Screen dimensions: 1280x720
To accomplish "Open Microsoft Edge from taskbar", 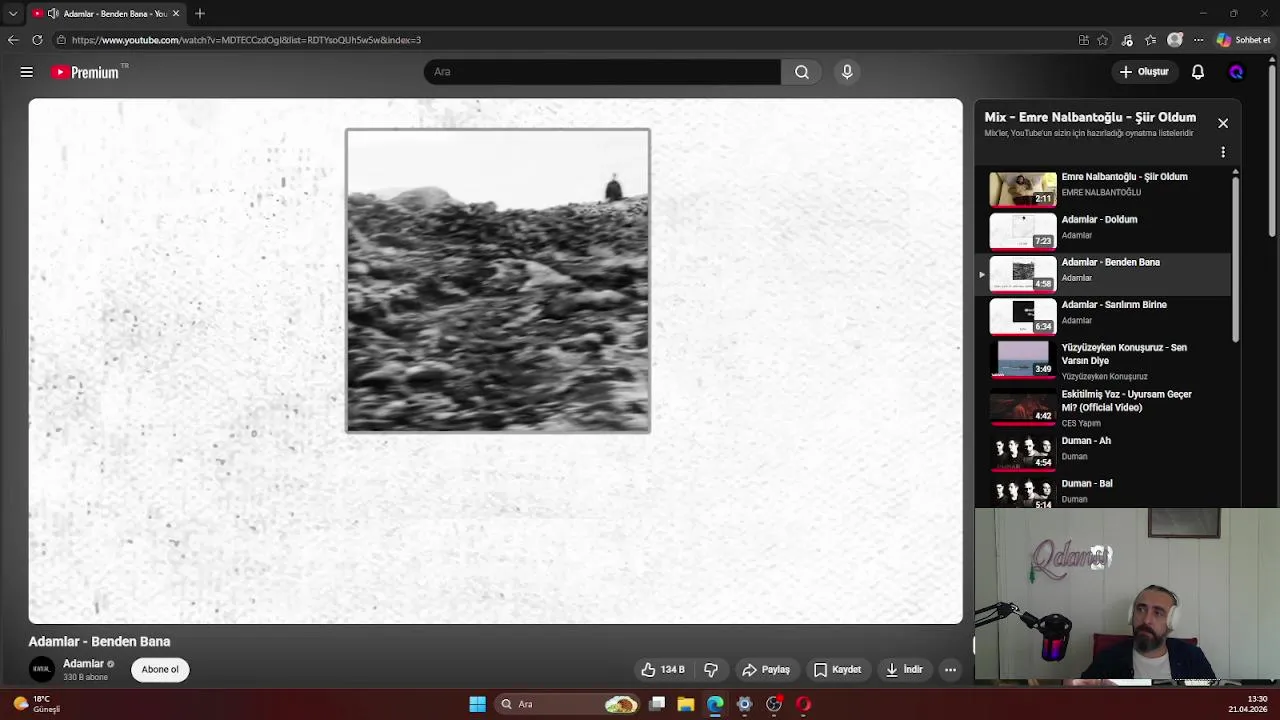I will [x=715, y=704].
